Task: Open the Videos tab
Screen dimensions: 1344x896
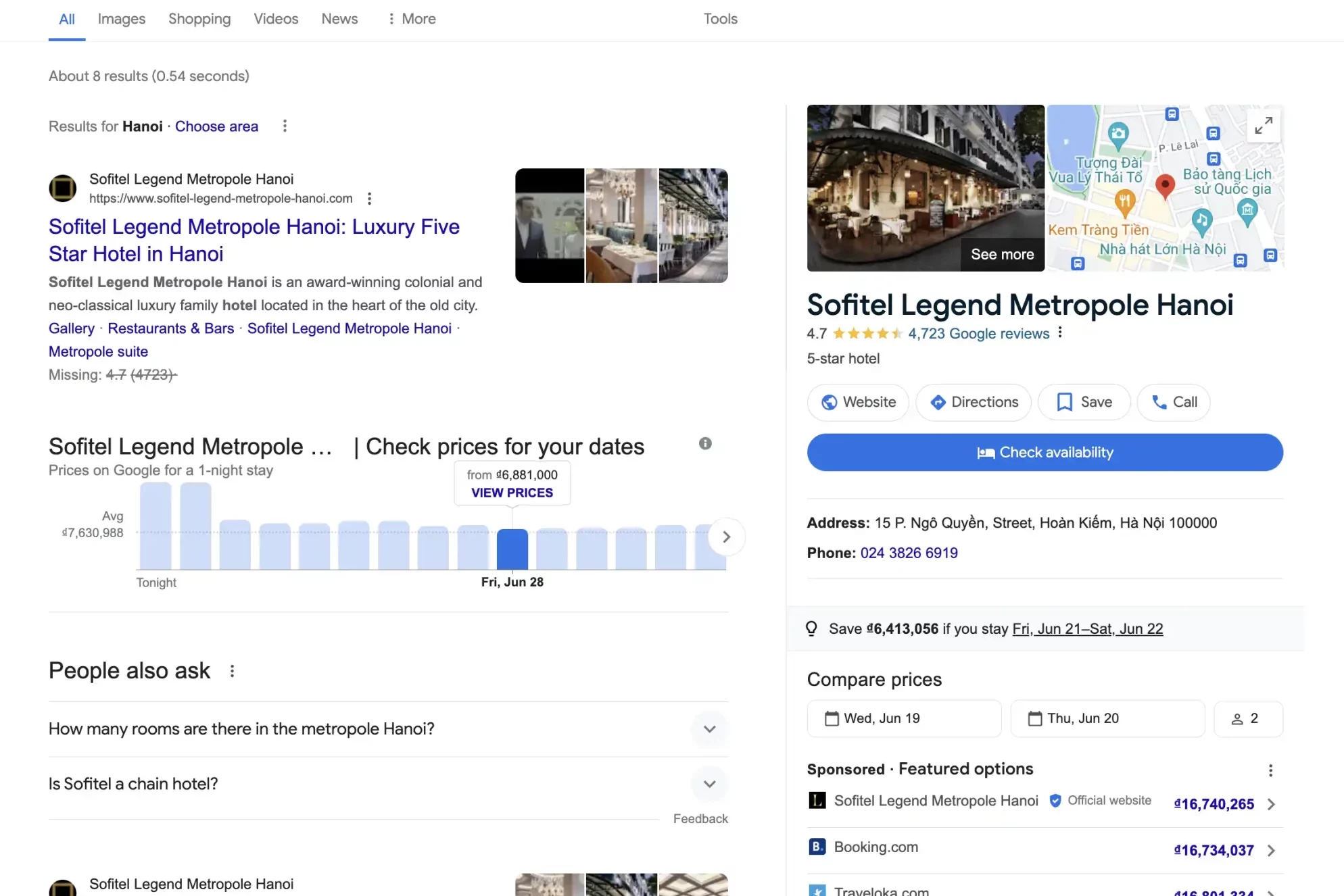Action: [276, 19]
